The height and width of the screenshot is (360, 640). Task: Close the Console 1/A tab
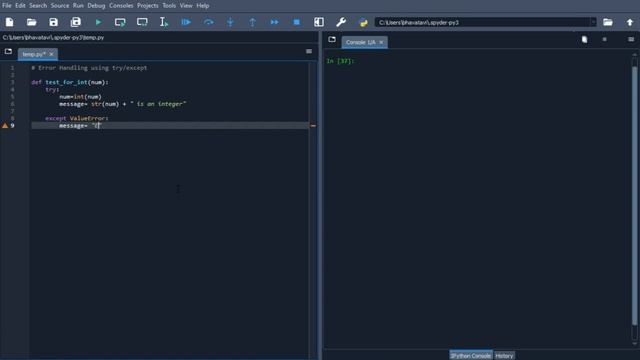[x=381, y=42]
